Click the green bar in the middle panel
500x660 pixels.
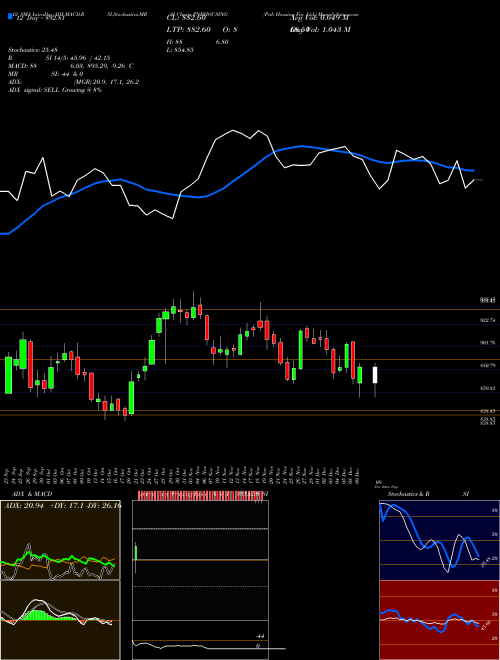tap(136, 553)
